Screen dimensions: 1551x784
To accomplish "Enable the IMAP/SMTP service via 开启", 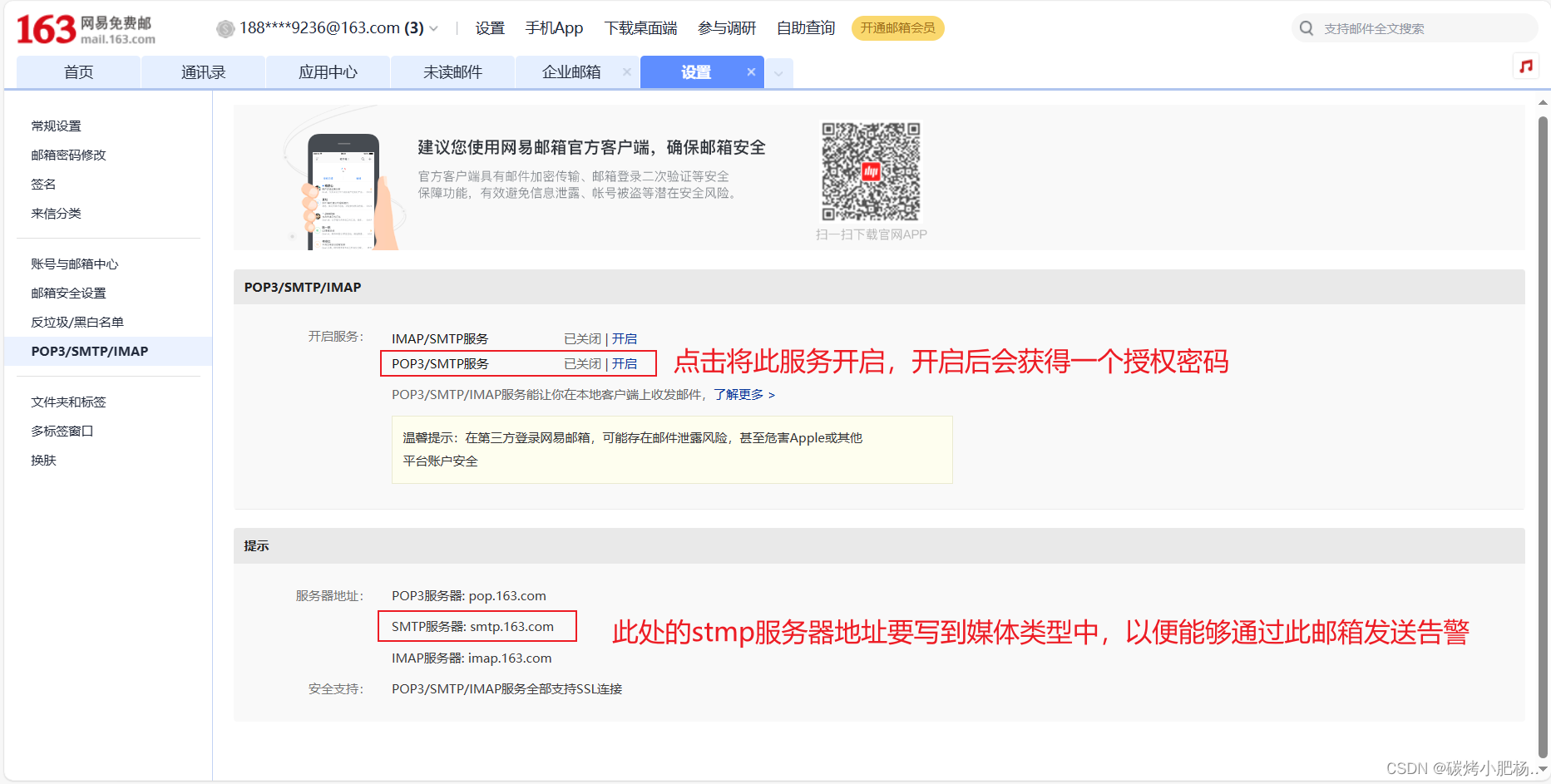I will (625, 338).
